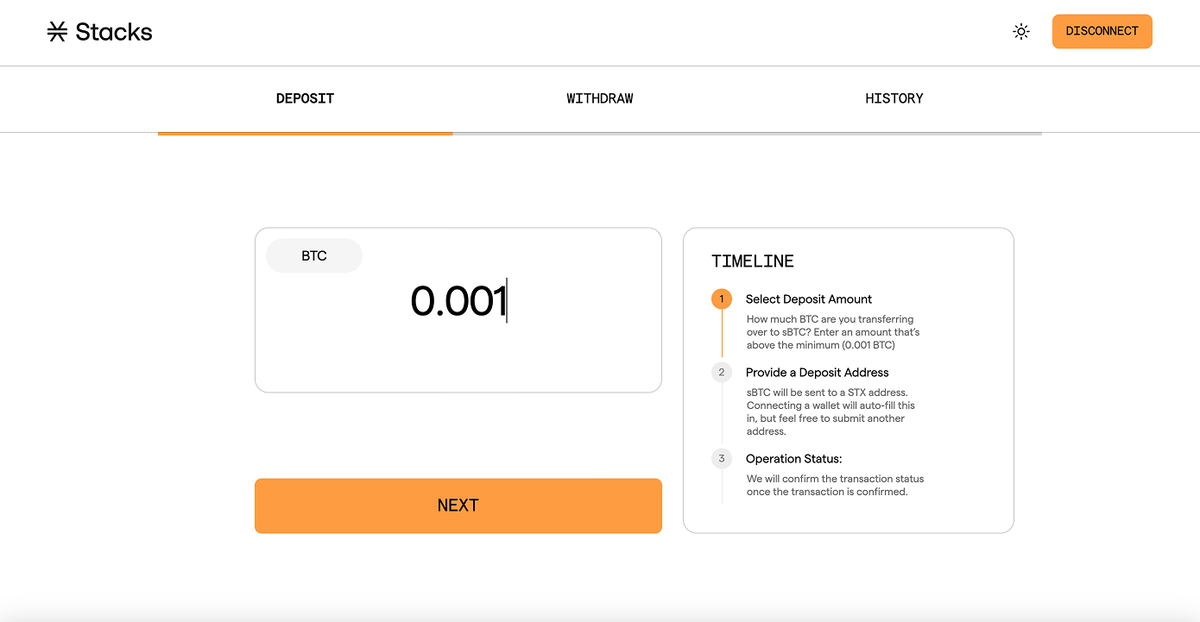Click the minimum 0.001 BTC description text
Screen dimensions: 1200x622
832,332
